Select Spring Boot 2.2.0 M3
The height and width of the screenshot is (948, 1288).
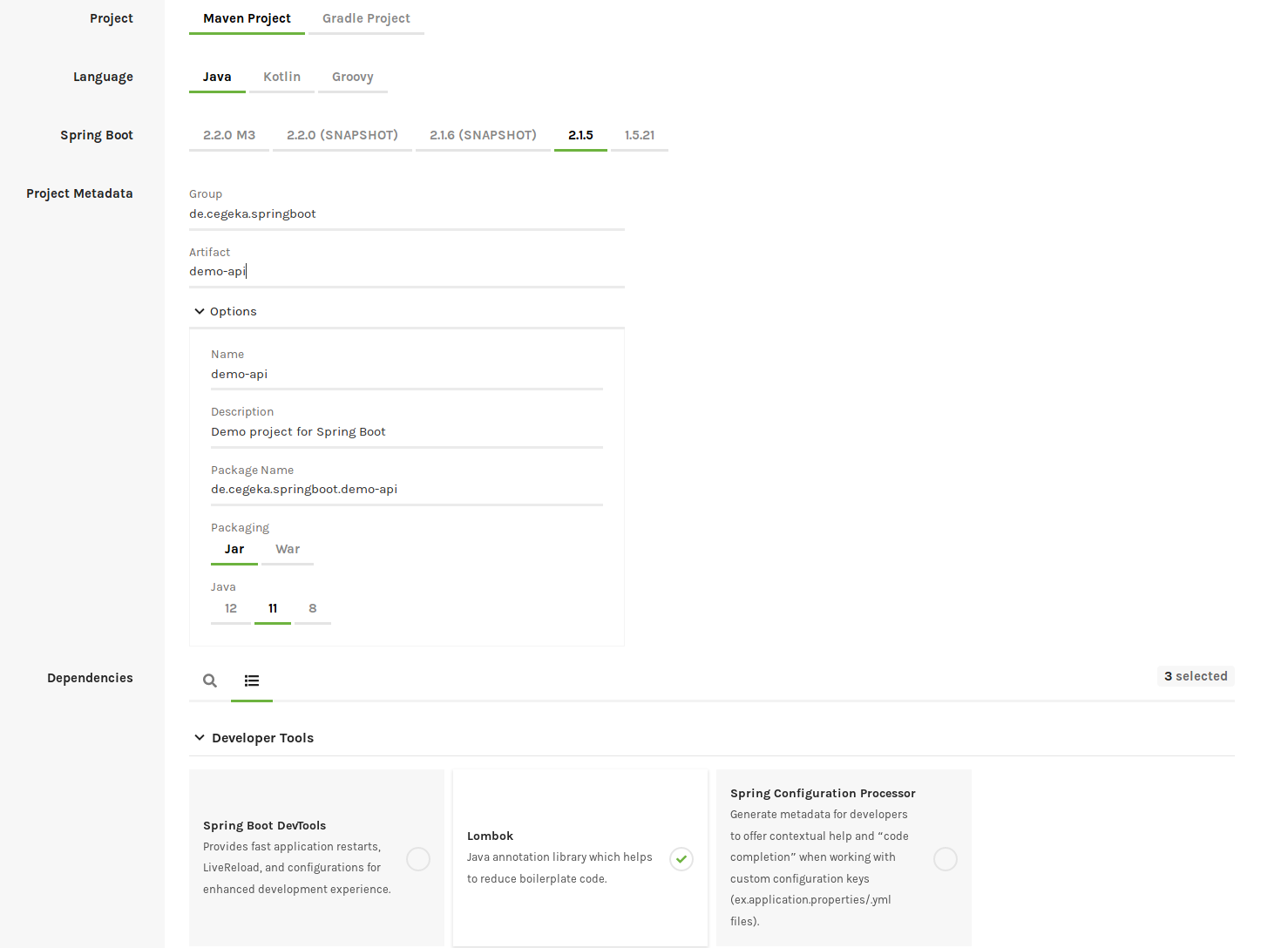[x=229, y=135]
